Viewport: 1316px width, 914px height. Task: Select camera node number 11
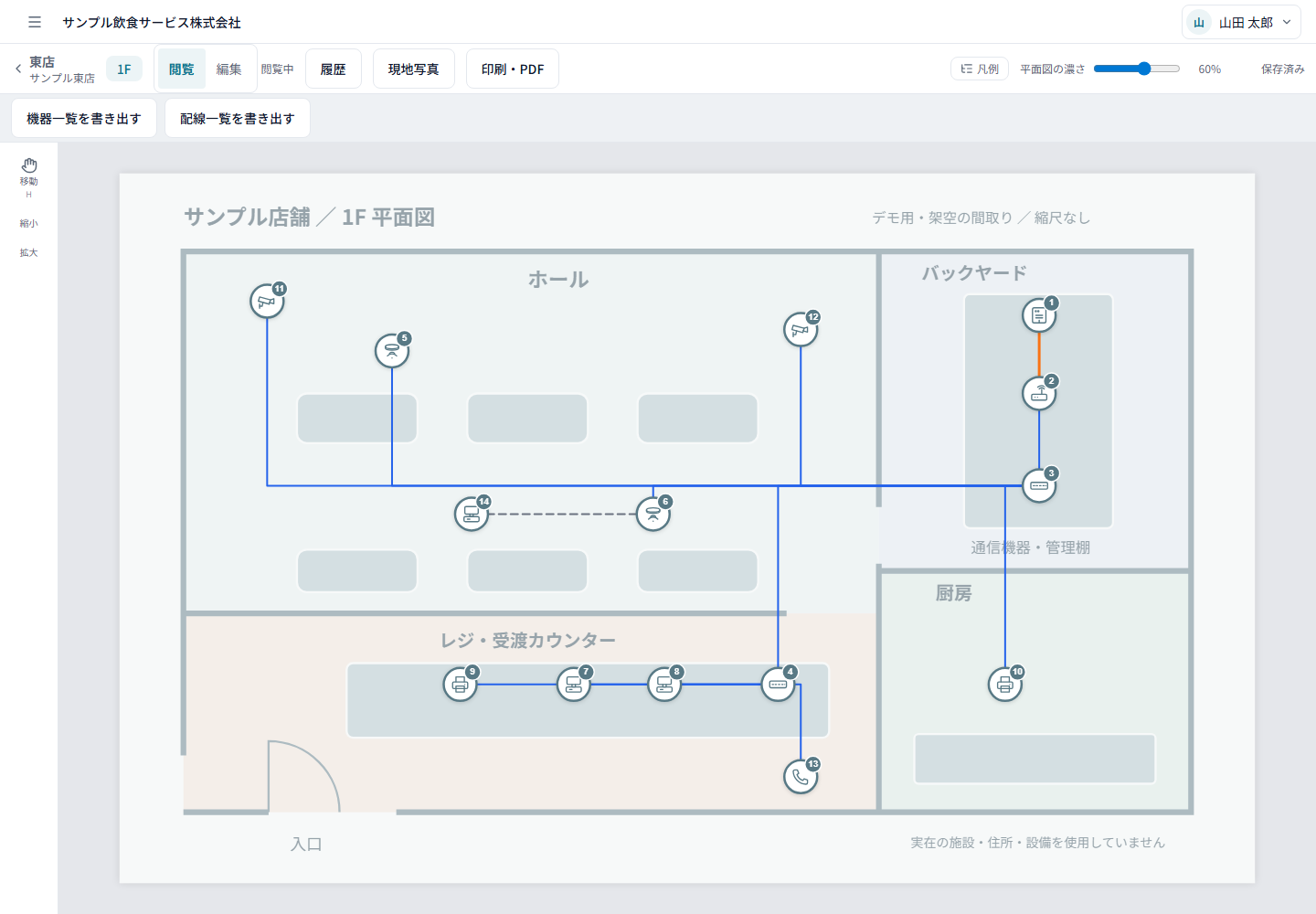coord(267,301)
